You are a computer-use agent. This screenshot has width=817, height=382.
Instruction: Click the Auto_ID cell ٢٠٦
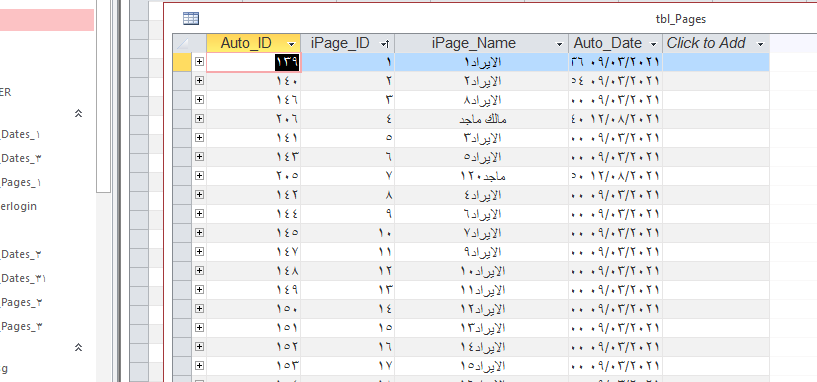(254, 119)
